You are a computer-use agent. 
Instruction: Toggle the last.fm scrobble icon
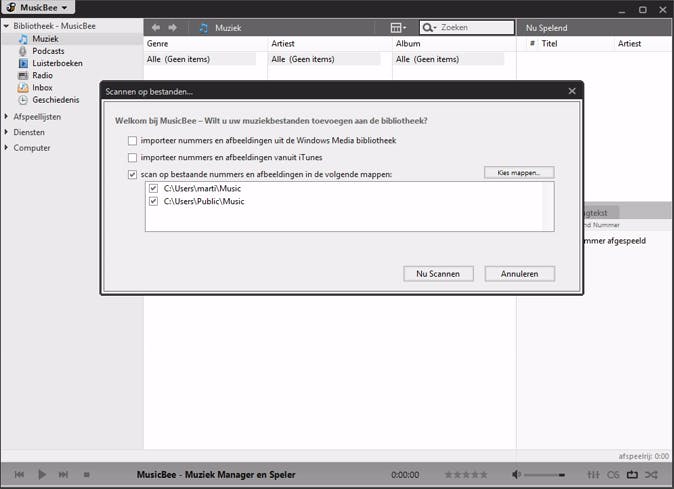(613, 474)
